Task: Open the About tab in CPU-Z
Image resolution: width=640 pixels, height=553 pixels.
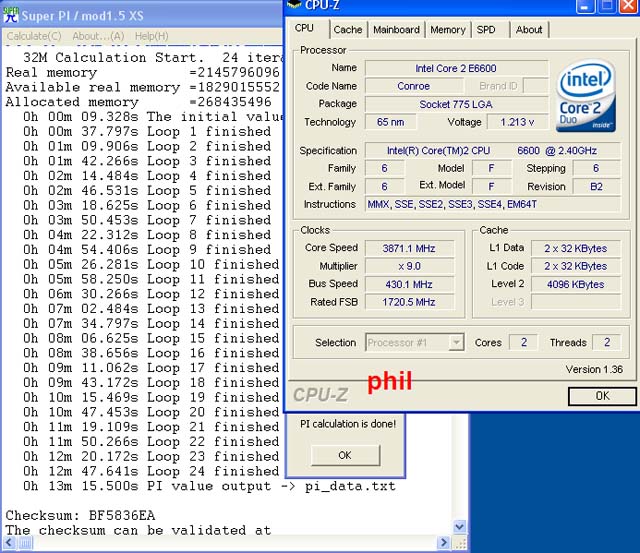Action: pos(529,30)
